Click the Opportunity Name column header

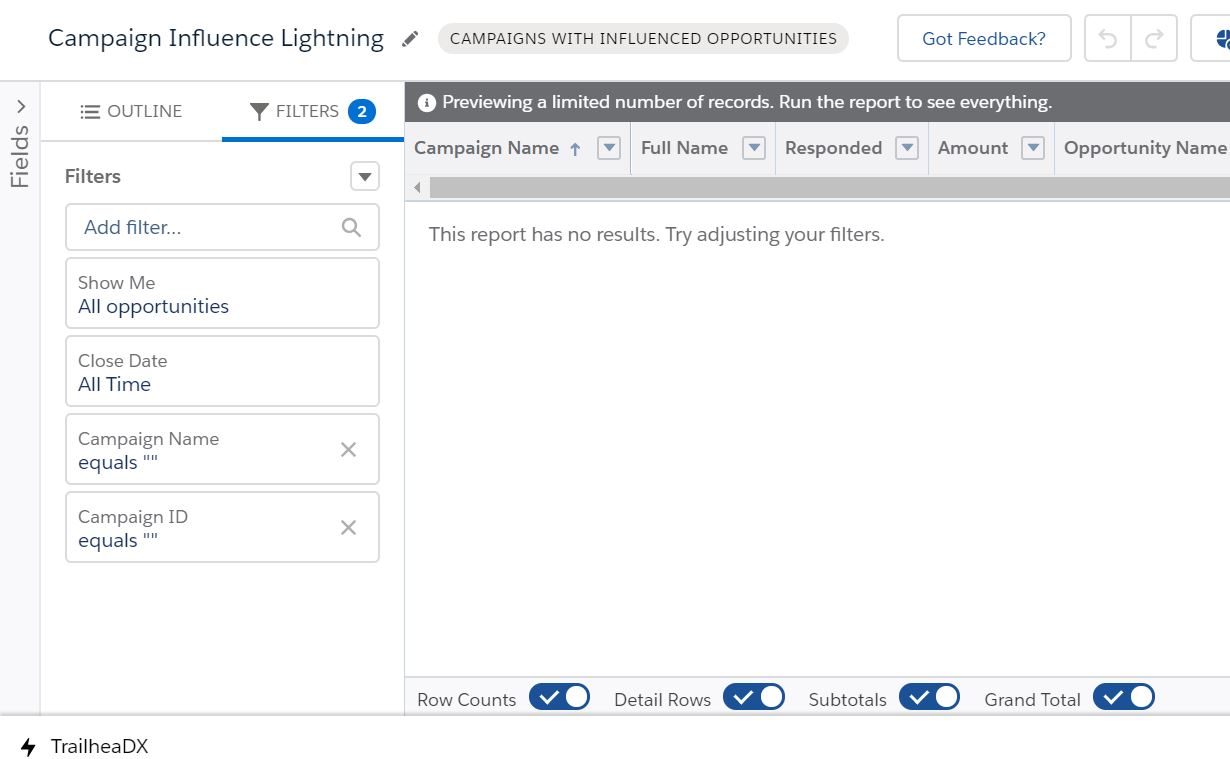[x=1144, y=148]
